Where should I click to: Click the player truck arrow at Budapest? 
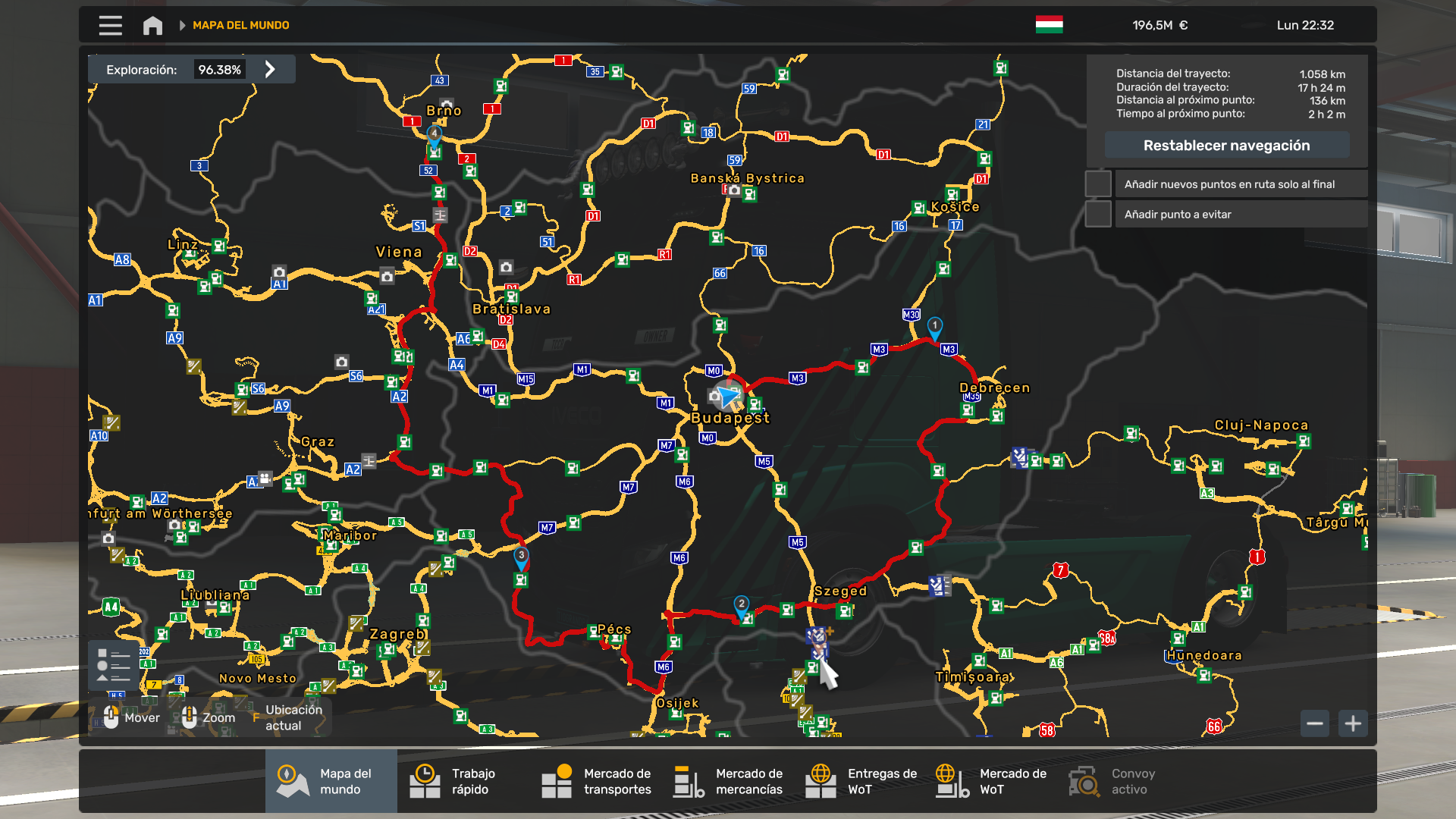coord(728,395)
